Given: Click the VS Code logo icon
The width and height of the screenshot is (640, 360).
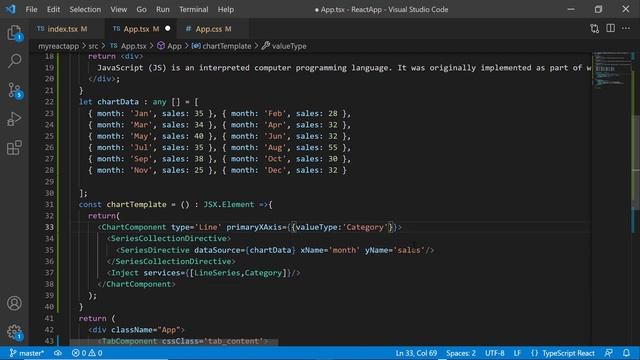Looking at the screenshot, I should click(x=10, y=9).
